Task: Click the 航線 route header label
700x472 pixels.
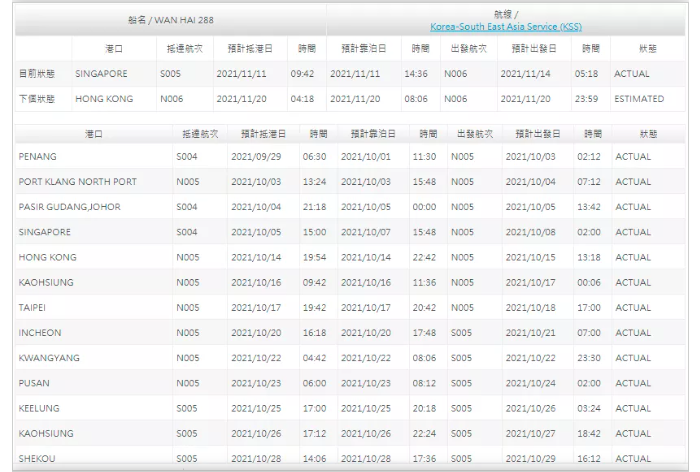Action: point(505,14)
